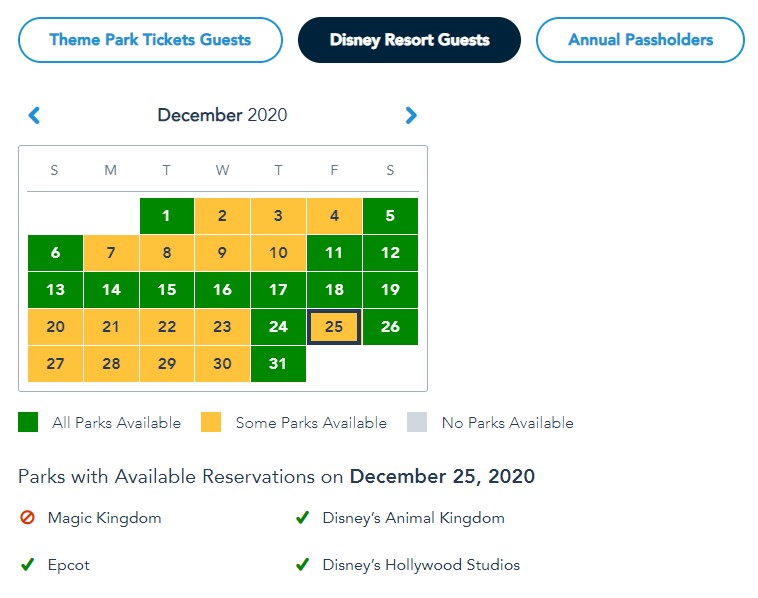This screenshot has width=758, height=598.
Task: Click December 7 on the calendar
Action: coord(110,253)
